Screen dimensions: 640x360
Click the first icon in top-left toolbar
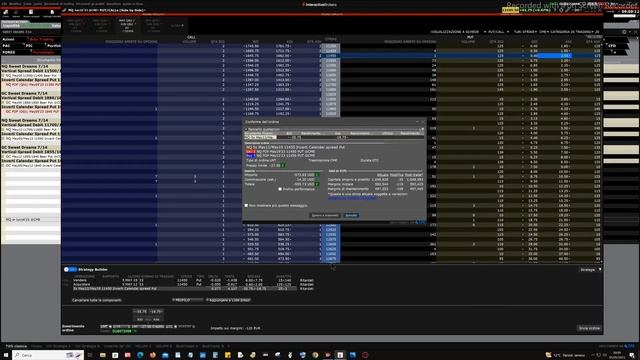point(6,12)
